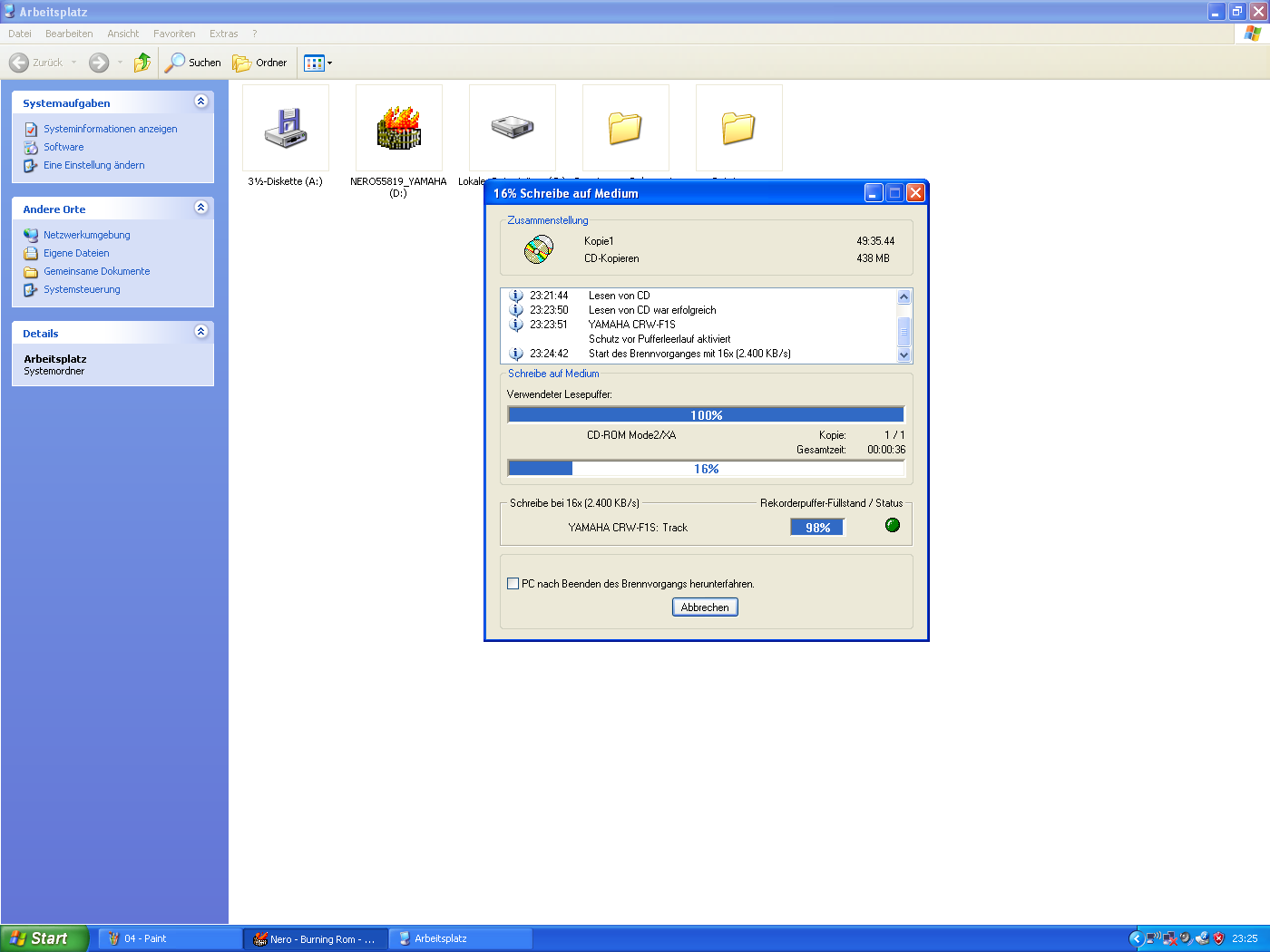This screenshot has height=952, width=1270.
Task: Open the Datei menu
Action: 20,34
